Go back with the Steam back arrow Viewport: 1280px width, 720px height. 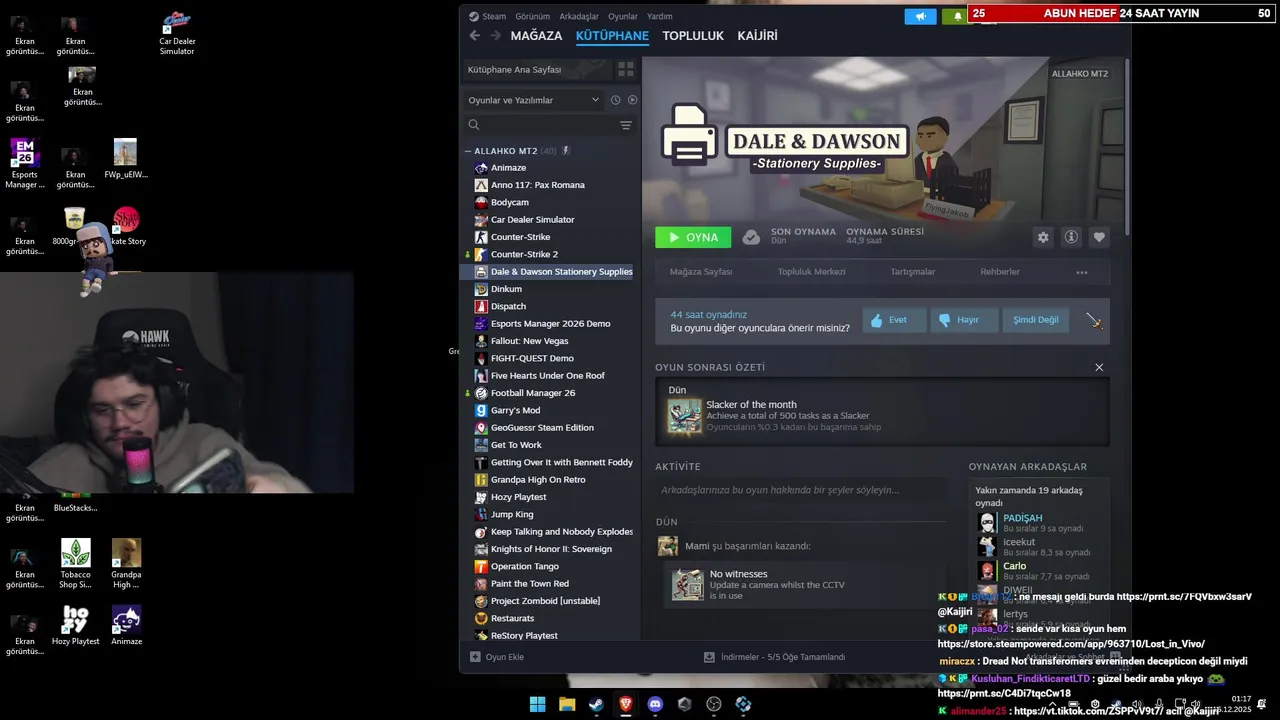pos(475,36)
